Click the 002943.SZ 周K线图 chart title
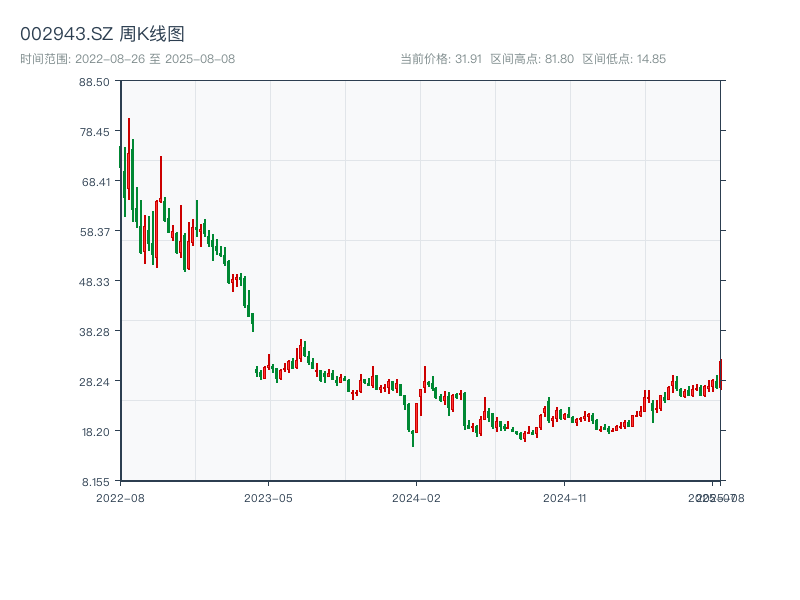Viewport: 800px width, 600px height. (102, 35)
